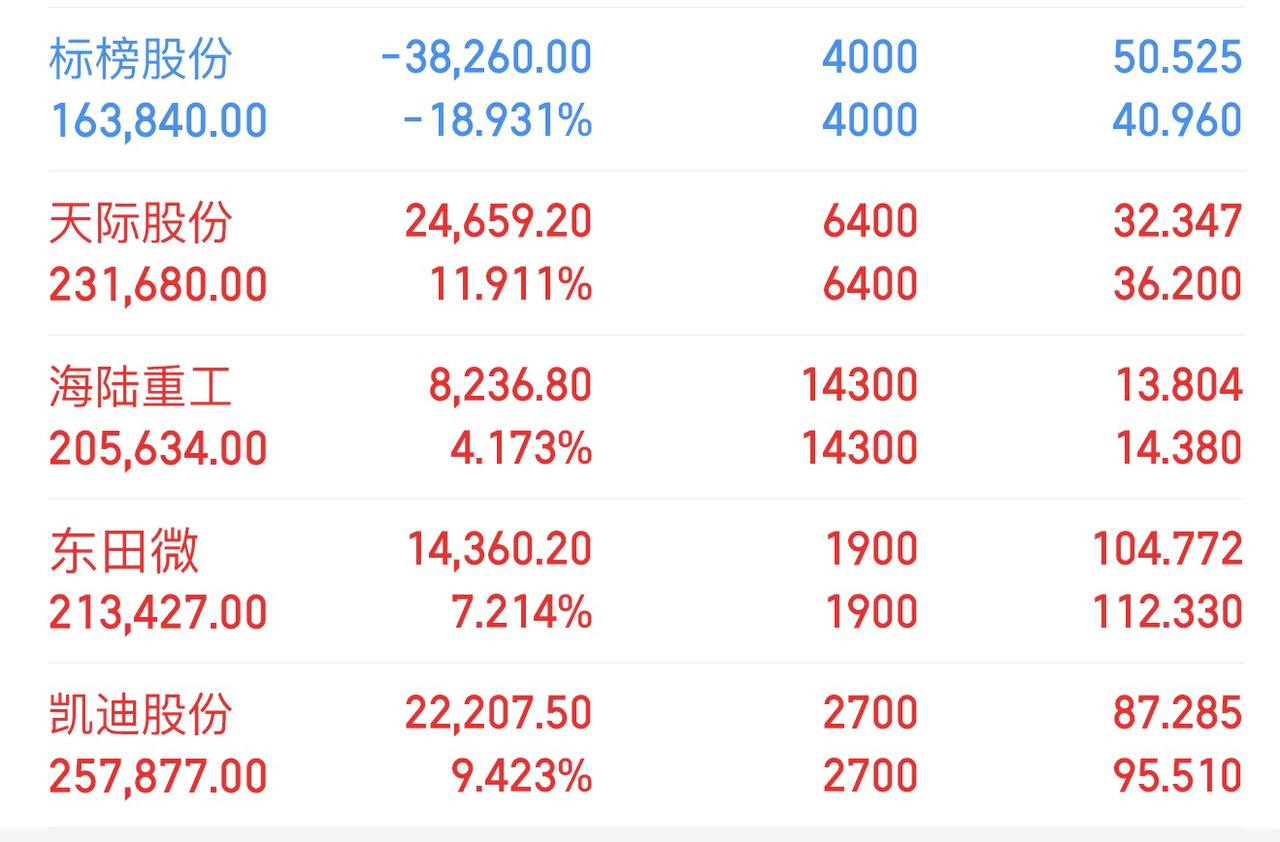Open the 东田微 stock holding
Viewport: 1280px width, 842px height.
[x=124, y=550]
